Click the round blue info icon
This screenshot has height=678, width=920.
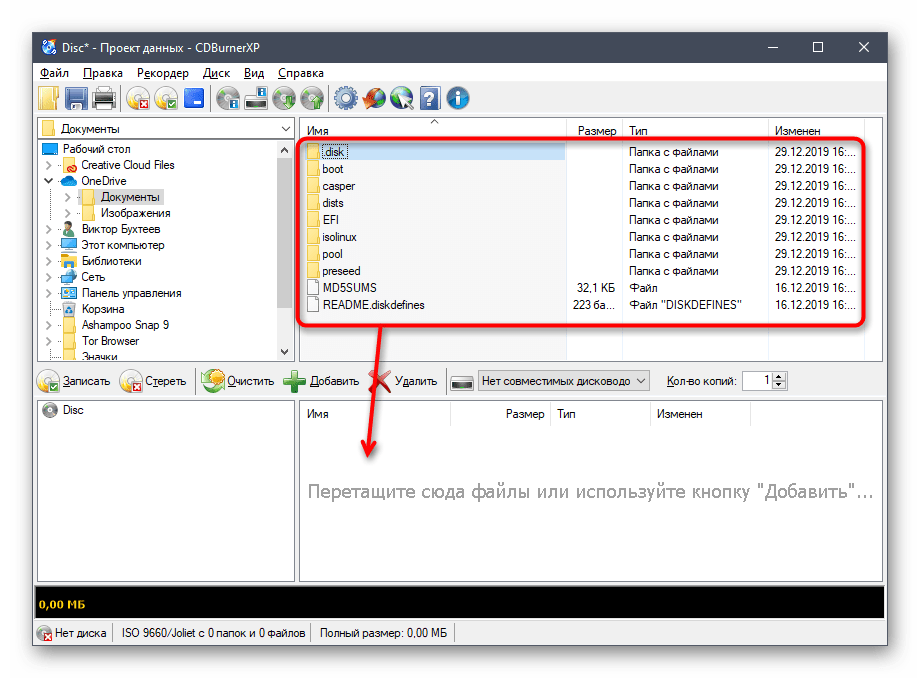(x=458, y=98)
